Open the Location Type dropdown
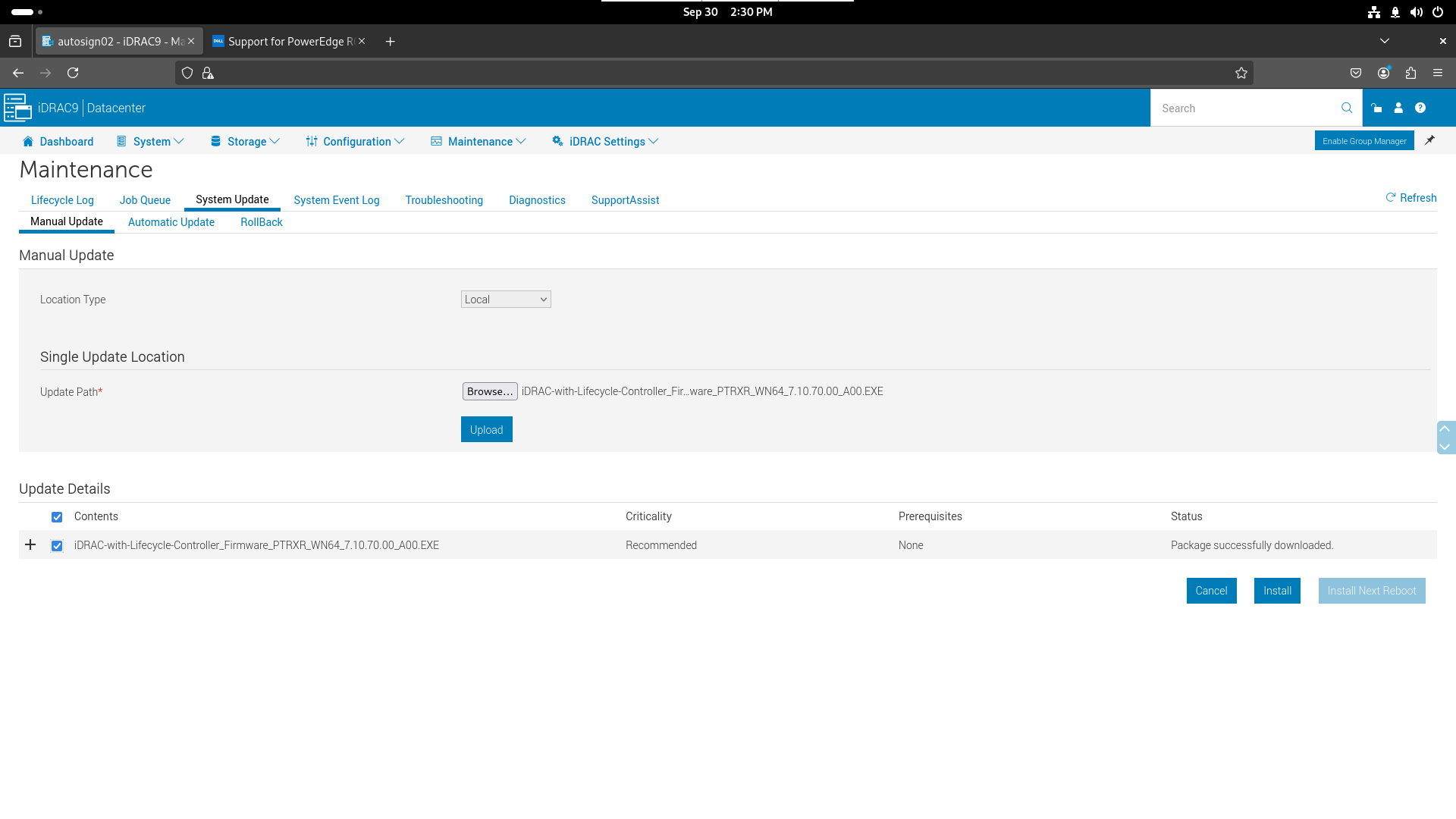 tap(506, 300)
